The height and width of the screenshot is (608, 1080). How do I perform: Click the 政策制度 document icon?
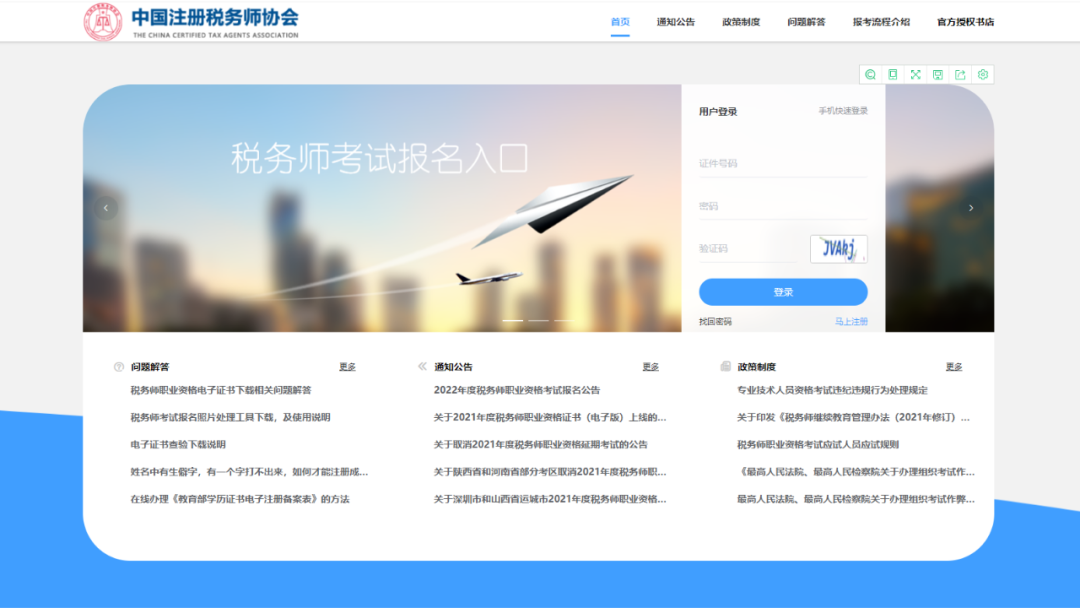(725, 366)
